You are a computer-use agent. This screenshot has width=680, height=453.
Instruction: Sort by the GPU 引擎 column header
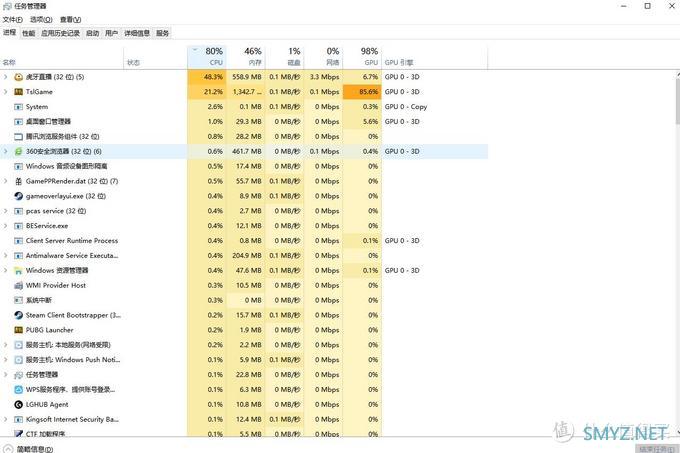click(x=435, y=57)
